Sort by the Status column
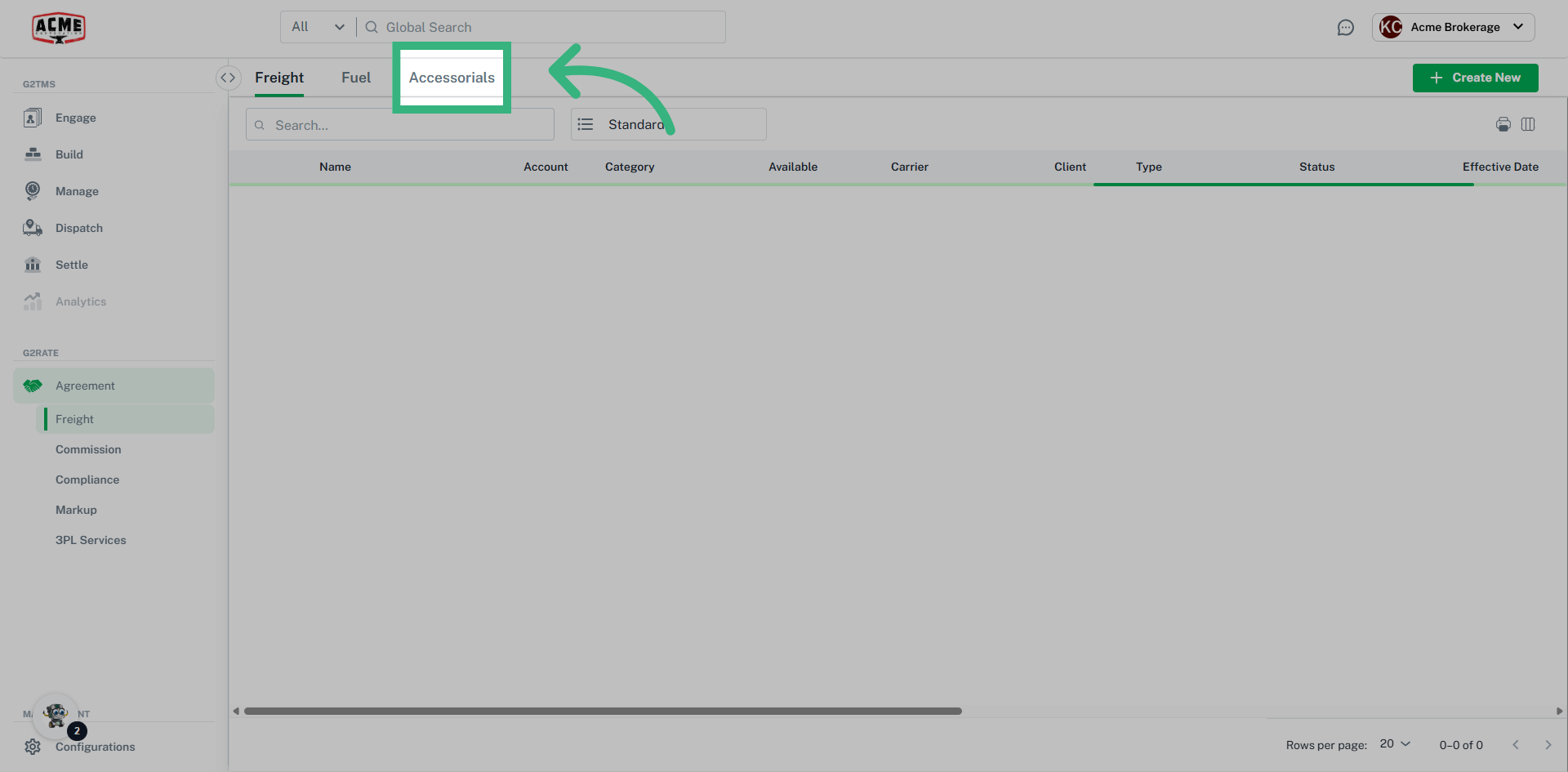Viewport: 1568px width, 772px height. click(1317, 167)
